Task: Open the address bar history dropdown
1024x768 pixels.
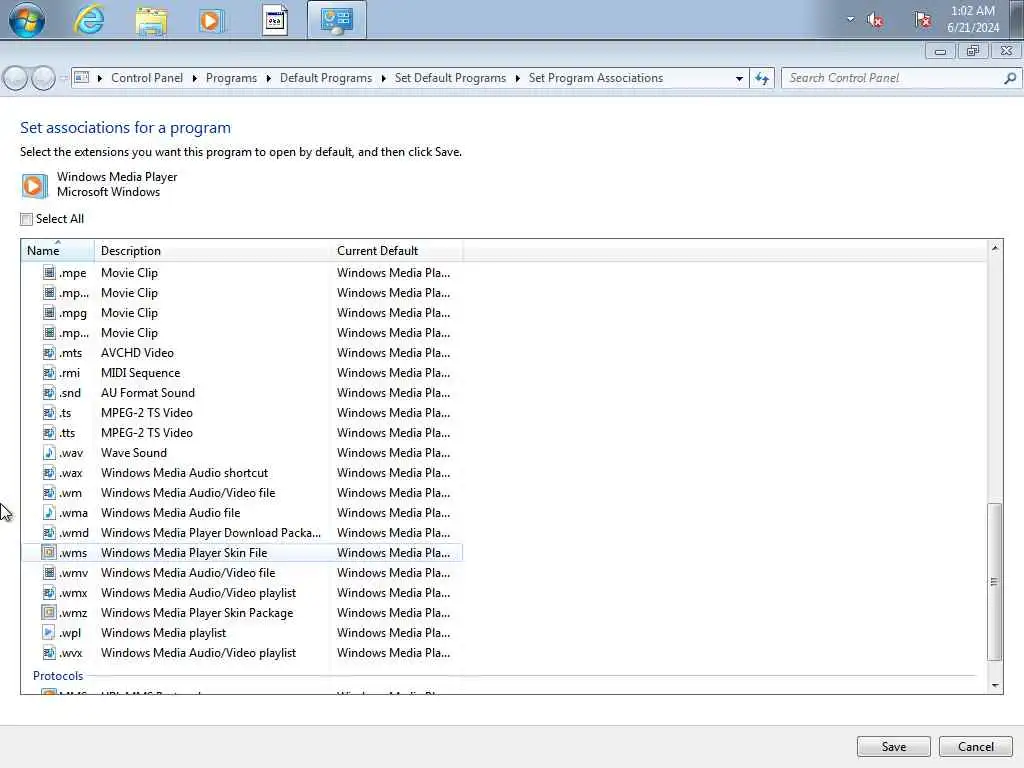Action: pyautogui.click(x=739, y=78)
